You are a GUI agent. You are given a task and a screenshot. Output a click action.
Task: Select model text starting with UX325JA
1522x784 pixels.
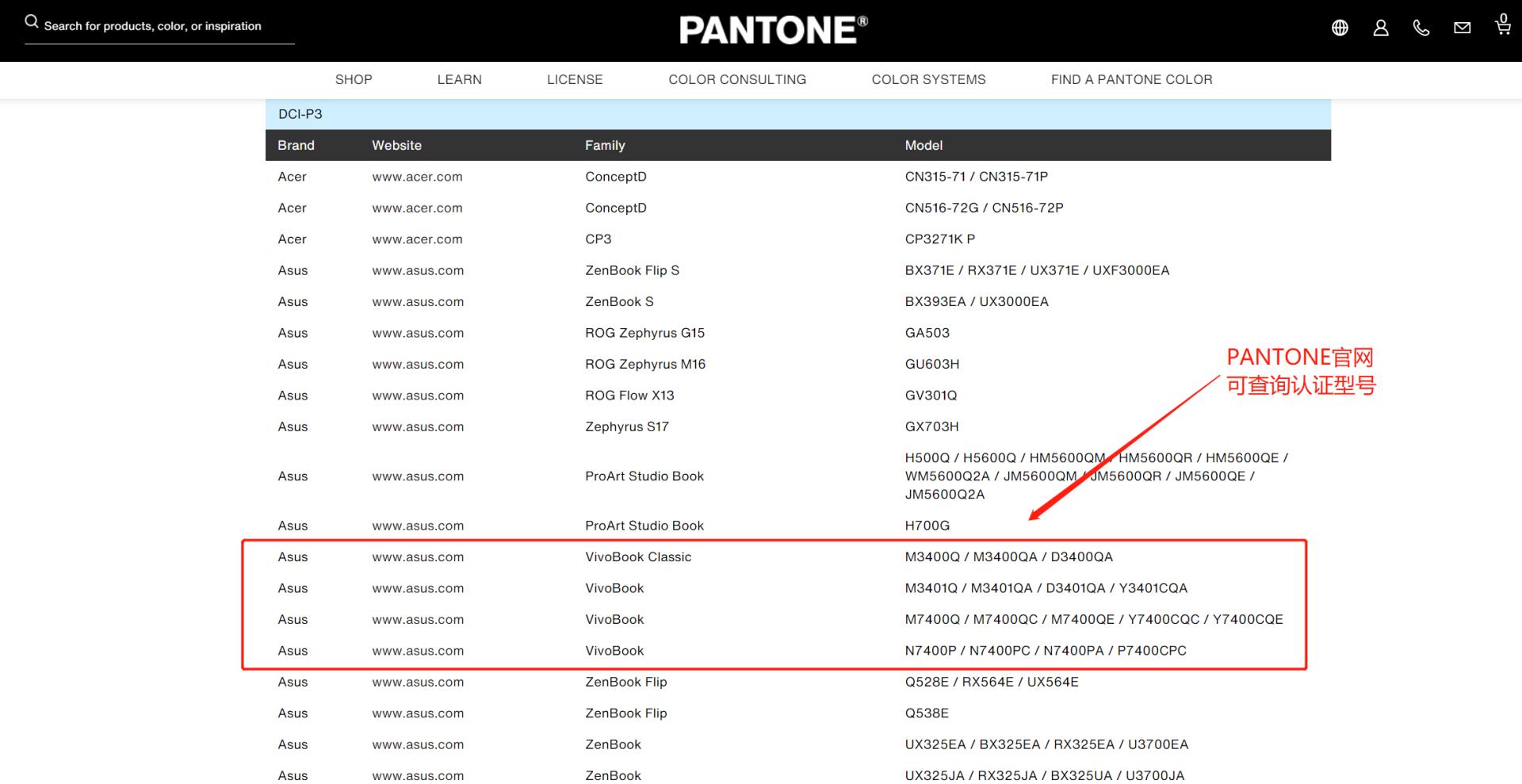coord(1045,776)
